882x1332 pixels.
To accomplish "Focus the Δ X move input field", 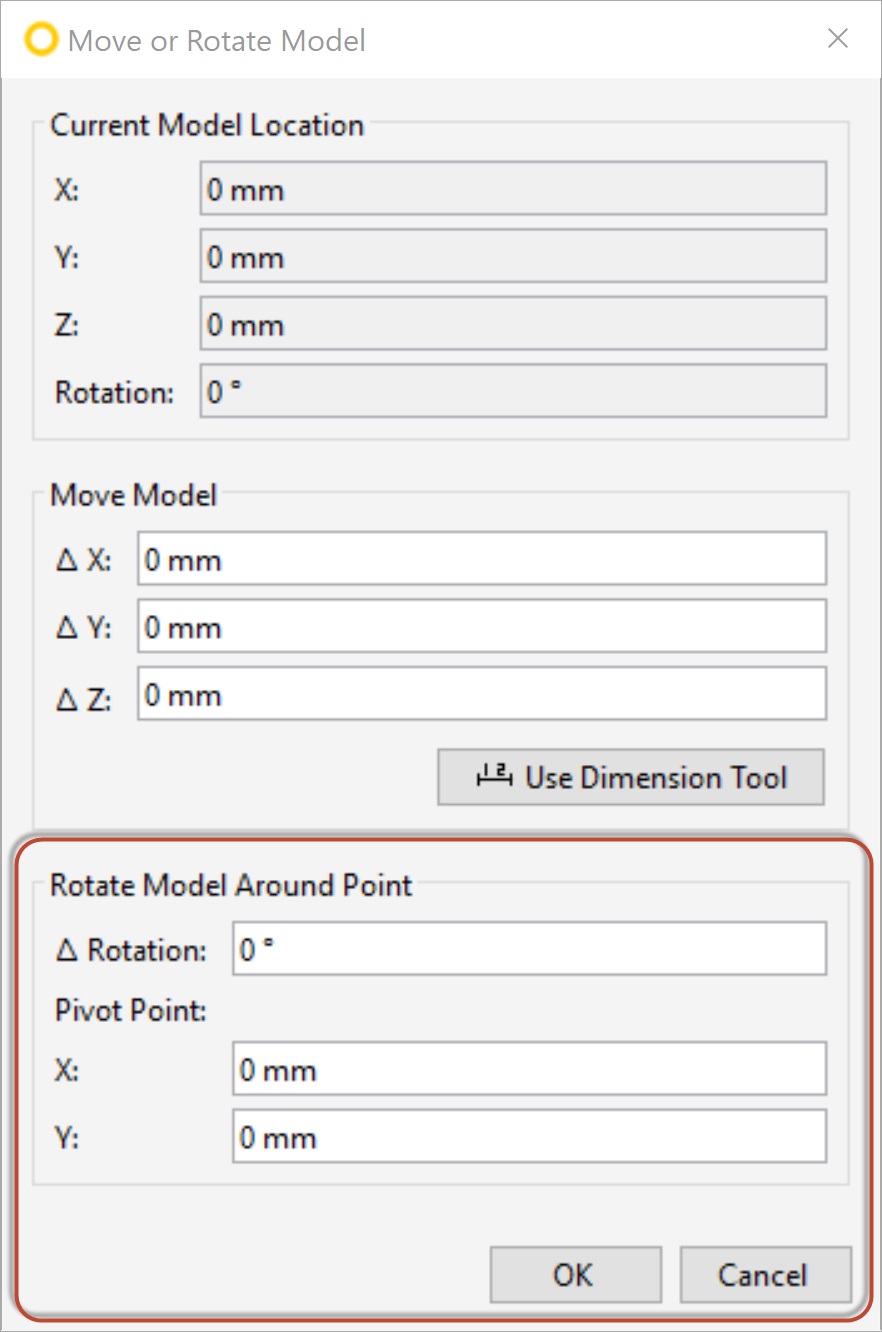I will (x=482, y=559).
